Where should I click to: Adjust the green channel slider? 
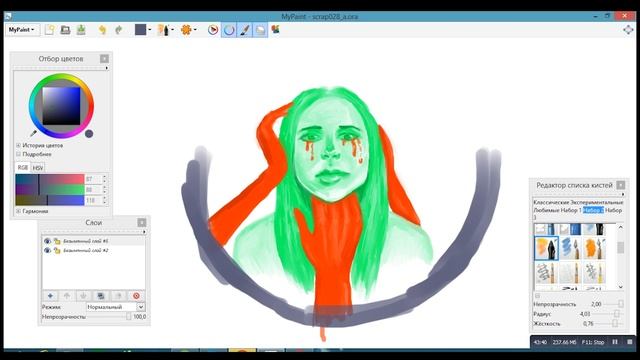click(50, 189)
